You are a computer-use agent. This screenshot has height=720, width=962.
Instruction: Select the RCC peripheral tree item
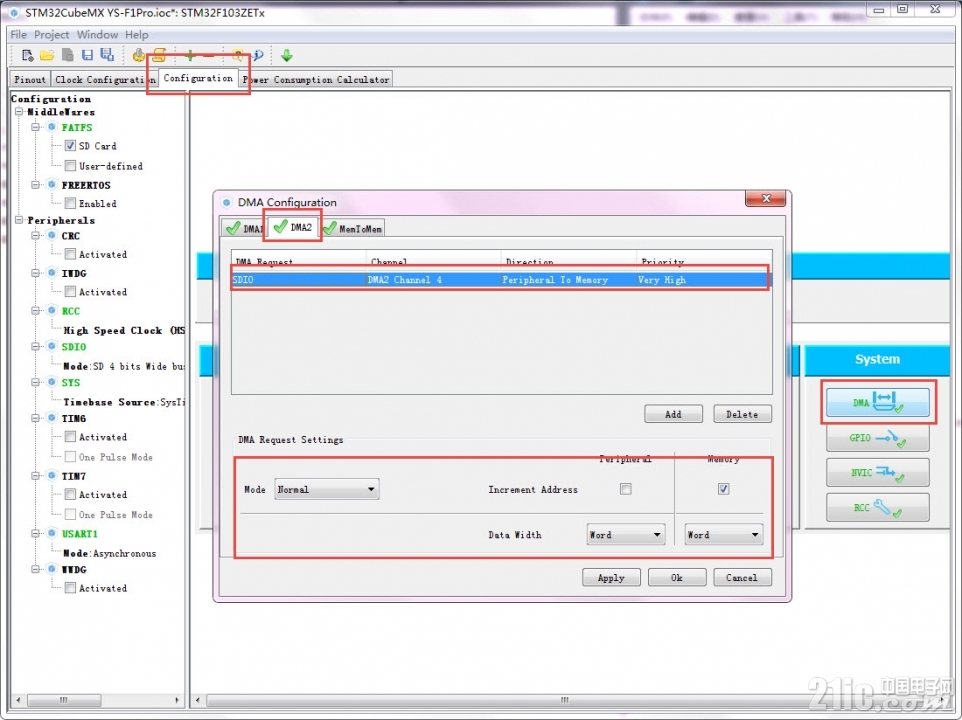coord(71,311)
